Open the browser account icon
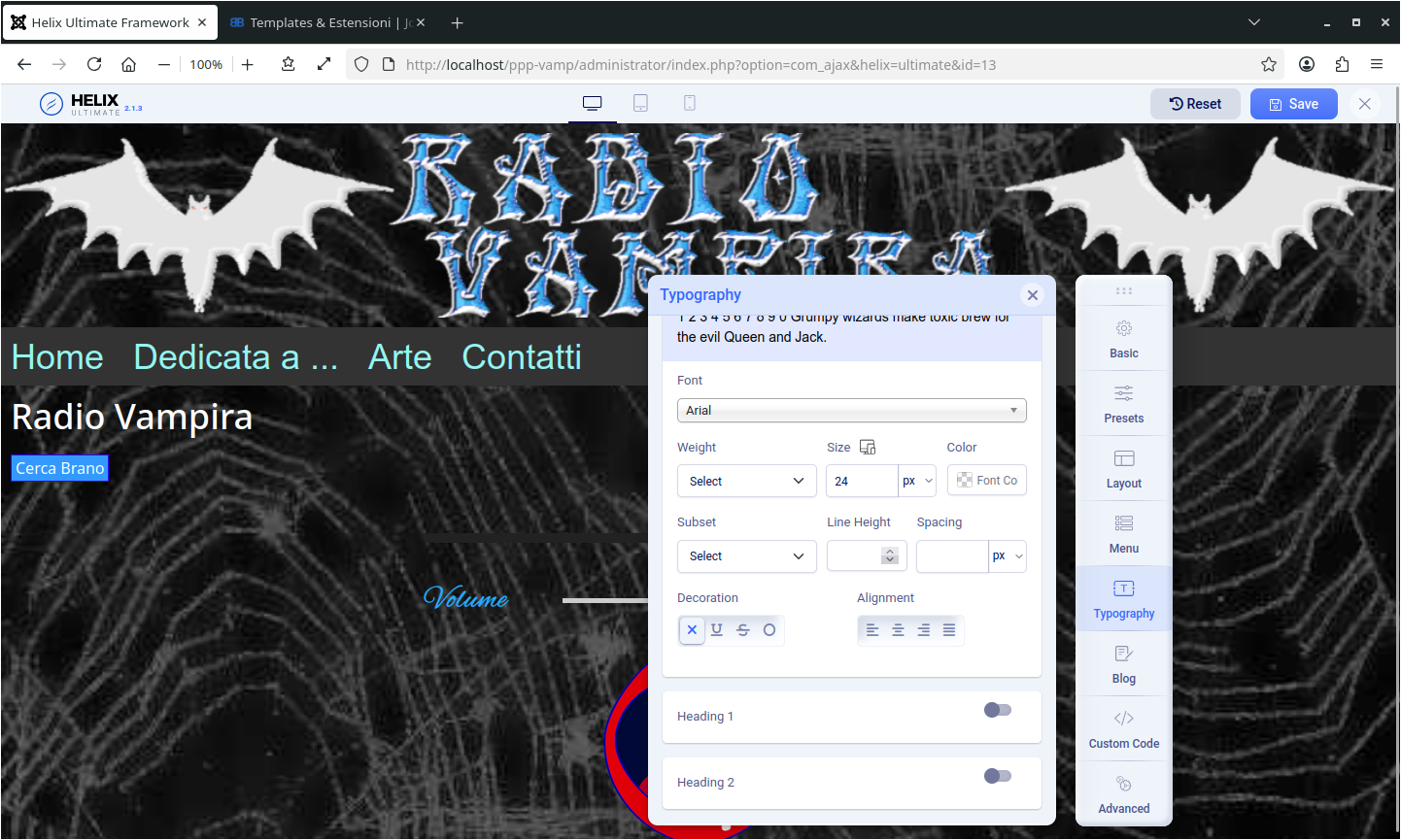Screen dimensions: 1401x840 click(1307, 64)
